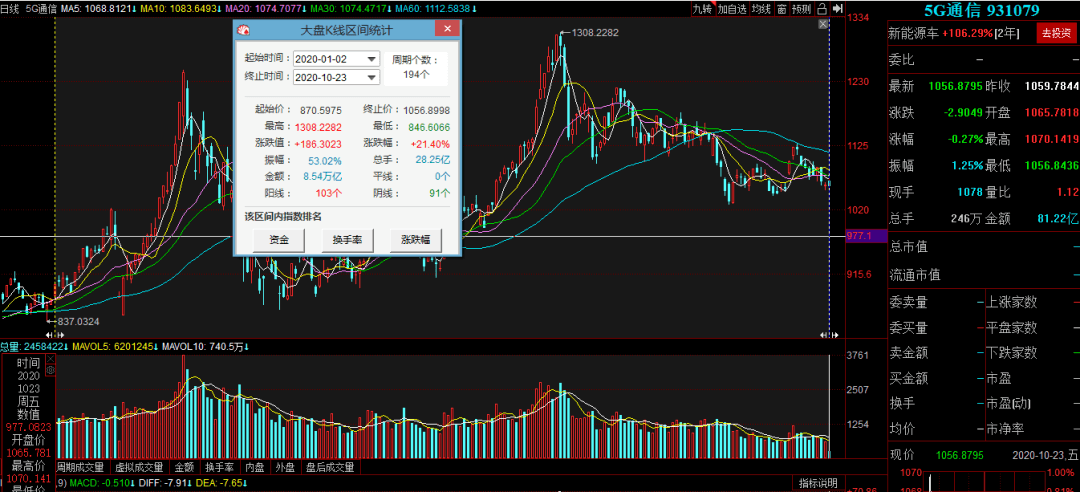Image resolution: width=1080 pixels, height=492 pixels.
Task: Click the 涨跌幅 +21.40% value in the dialog
Action: (x=430, y=144)
